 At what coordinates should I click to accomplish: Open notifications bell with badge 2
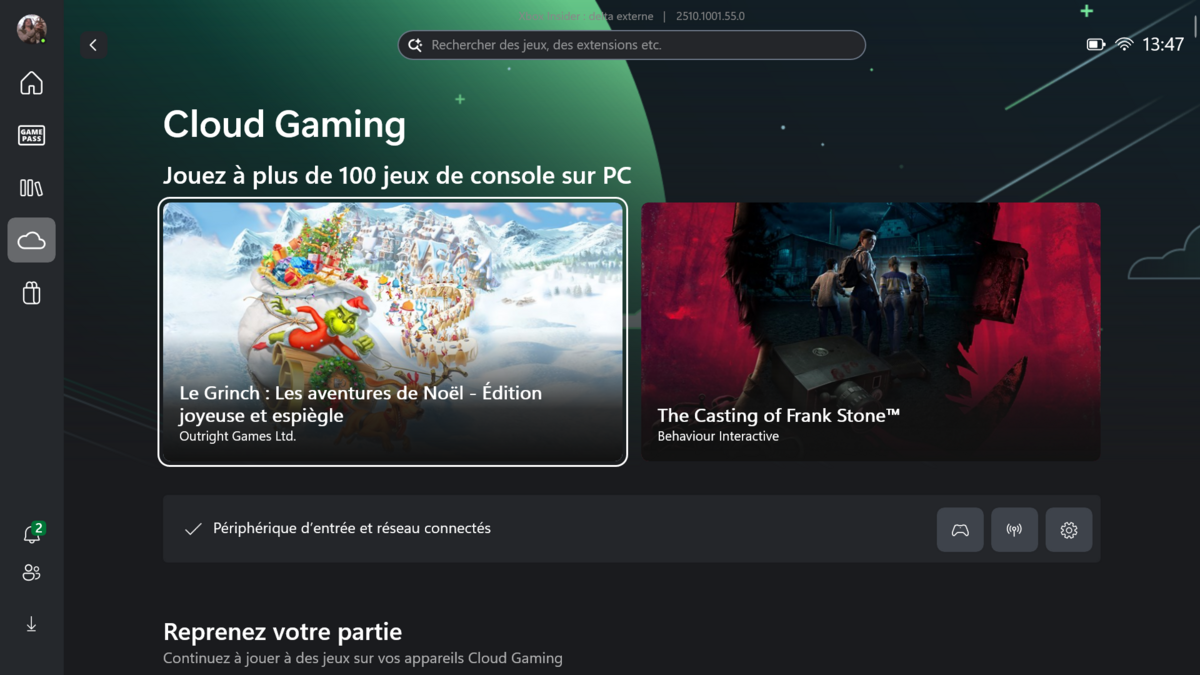[x=32, y=534]
